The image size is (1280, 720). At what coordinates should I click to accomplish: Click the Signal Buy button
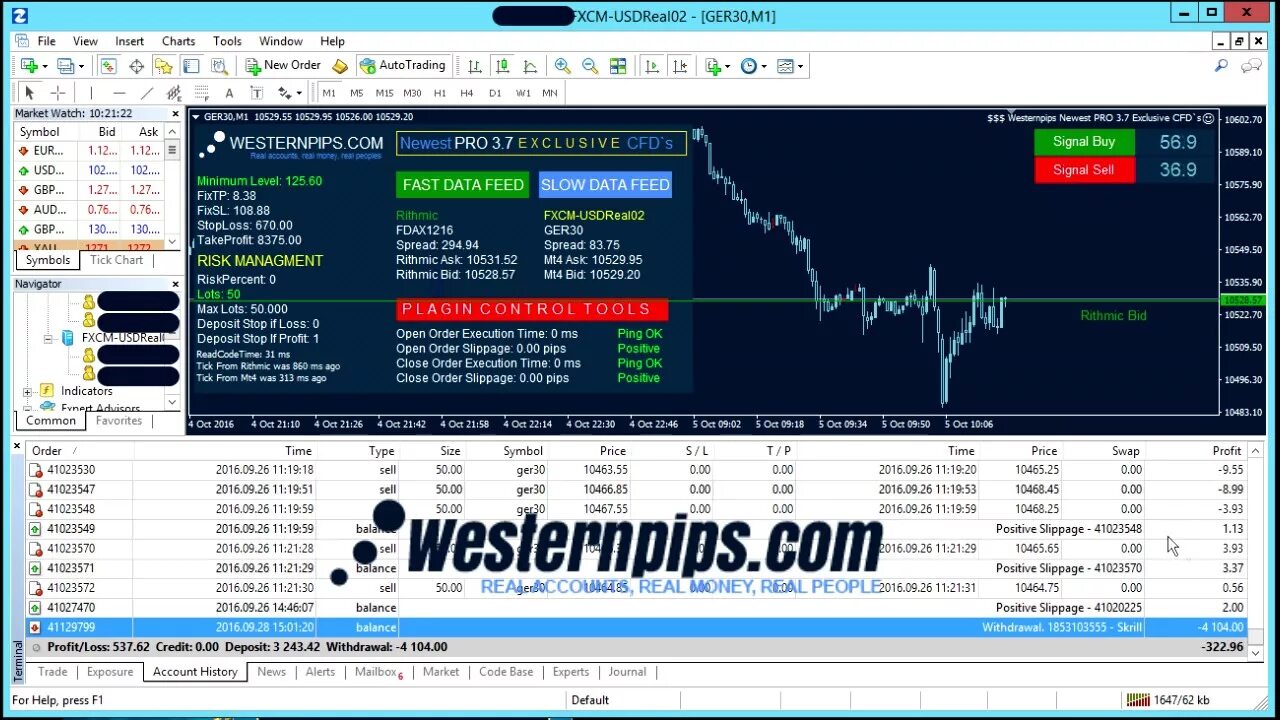click(1084, 142)
